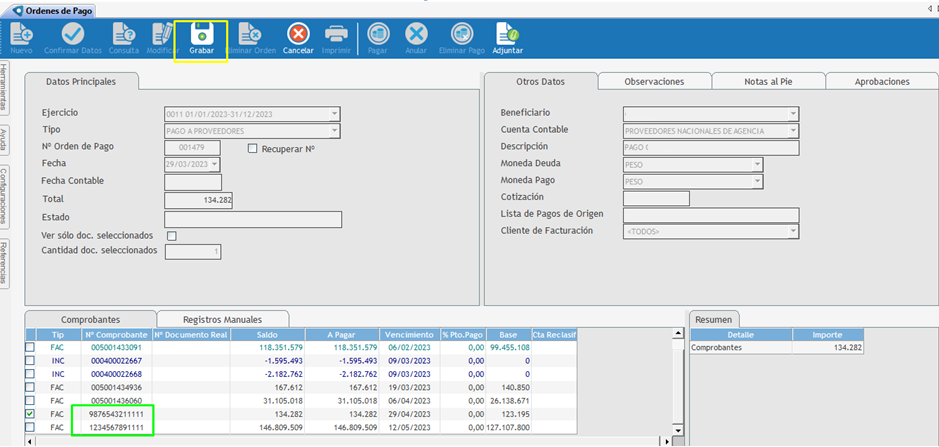The width and height of the screenshot is (939, 447).
Task: Open the Tipo dropdown
Action: (334, 131)
